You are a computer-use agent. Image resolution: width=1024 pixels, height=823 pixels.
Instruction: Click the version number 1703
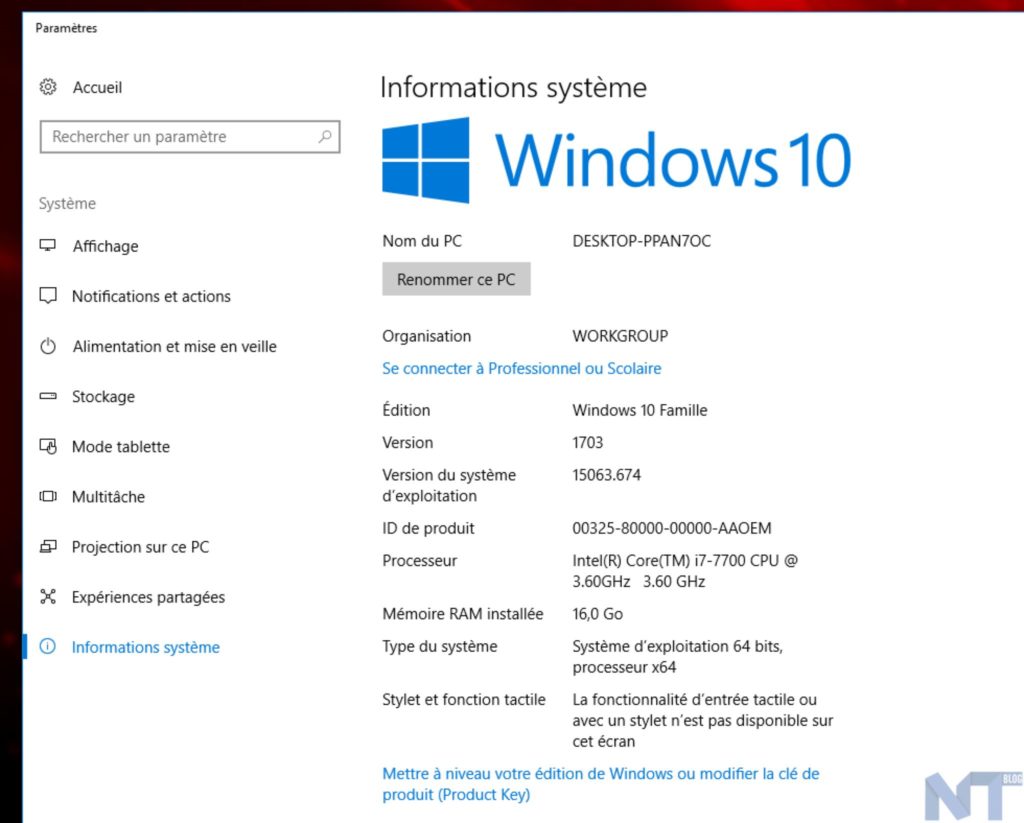tap(588, 443)
